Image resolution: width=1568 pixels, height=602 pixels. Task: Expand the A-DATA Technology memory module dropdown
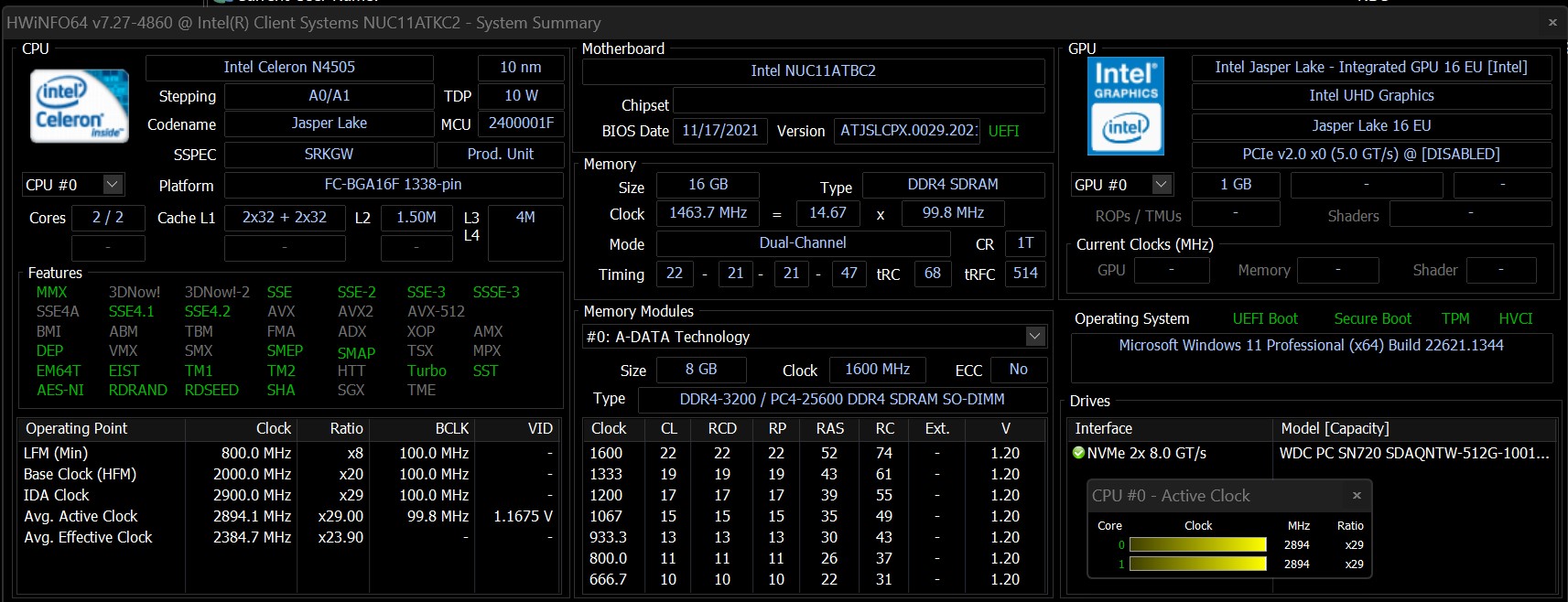[x=1034, y=337]
